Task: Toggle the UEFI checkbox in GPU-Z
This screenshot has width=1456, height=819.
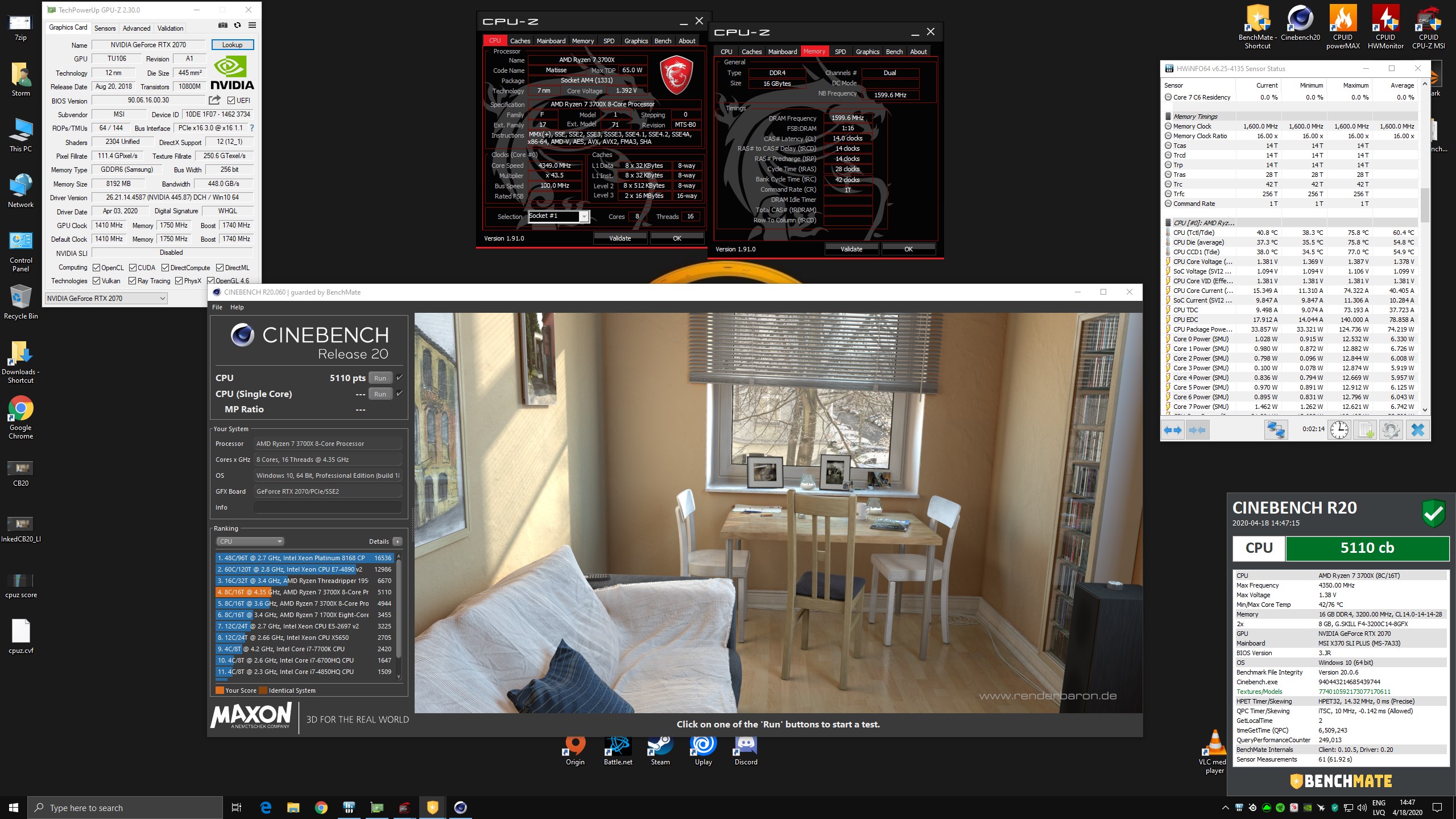Action: 231,101
